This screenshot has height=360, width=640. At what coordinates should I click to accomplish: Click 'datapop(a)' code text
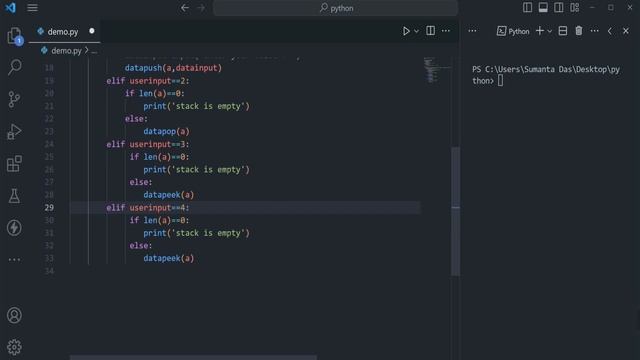167,131
